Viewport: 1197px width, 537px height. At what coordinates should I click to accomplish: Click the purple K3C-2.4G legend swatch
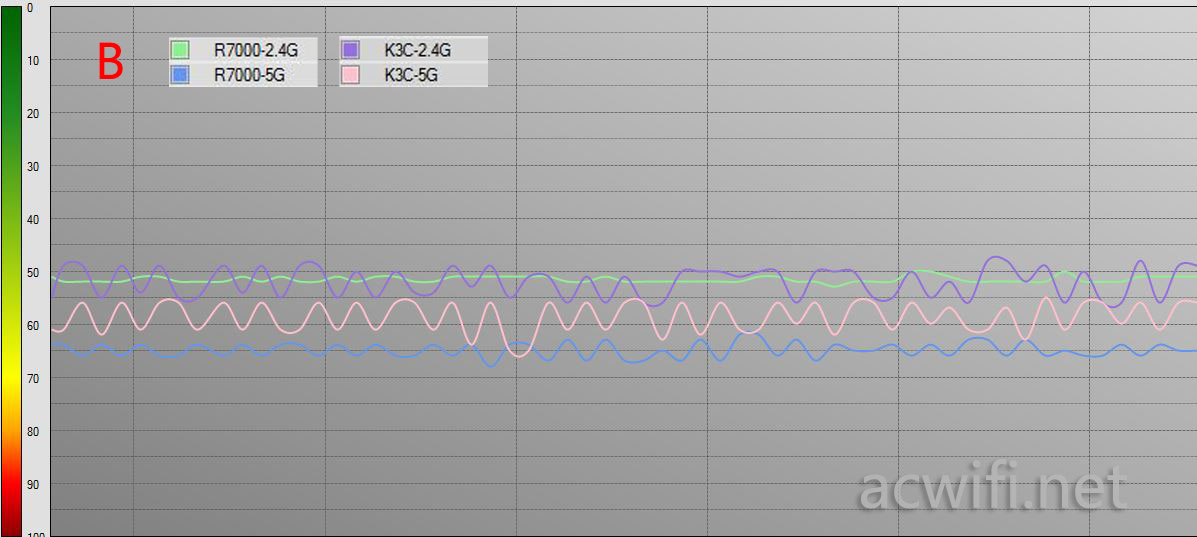tap(350, 50)
